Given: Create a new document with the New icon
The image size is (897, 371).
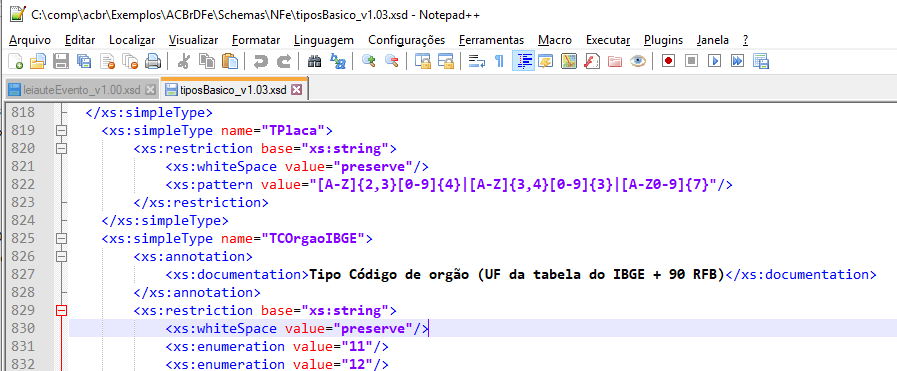Looking at the screenshot, I should pos(15,61).
